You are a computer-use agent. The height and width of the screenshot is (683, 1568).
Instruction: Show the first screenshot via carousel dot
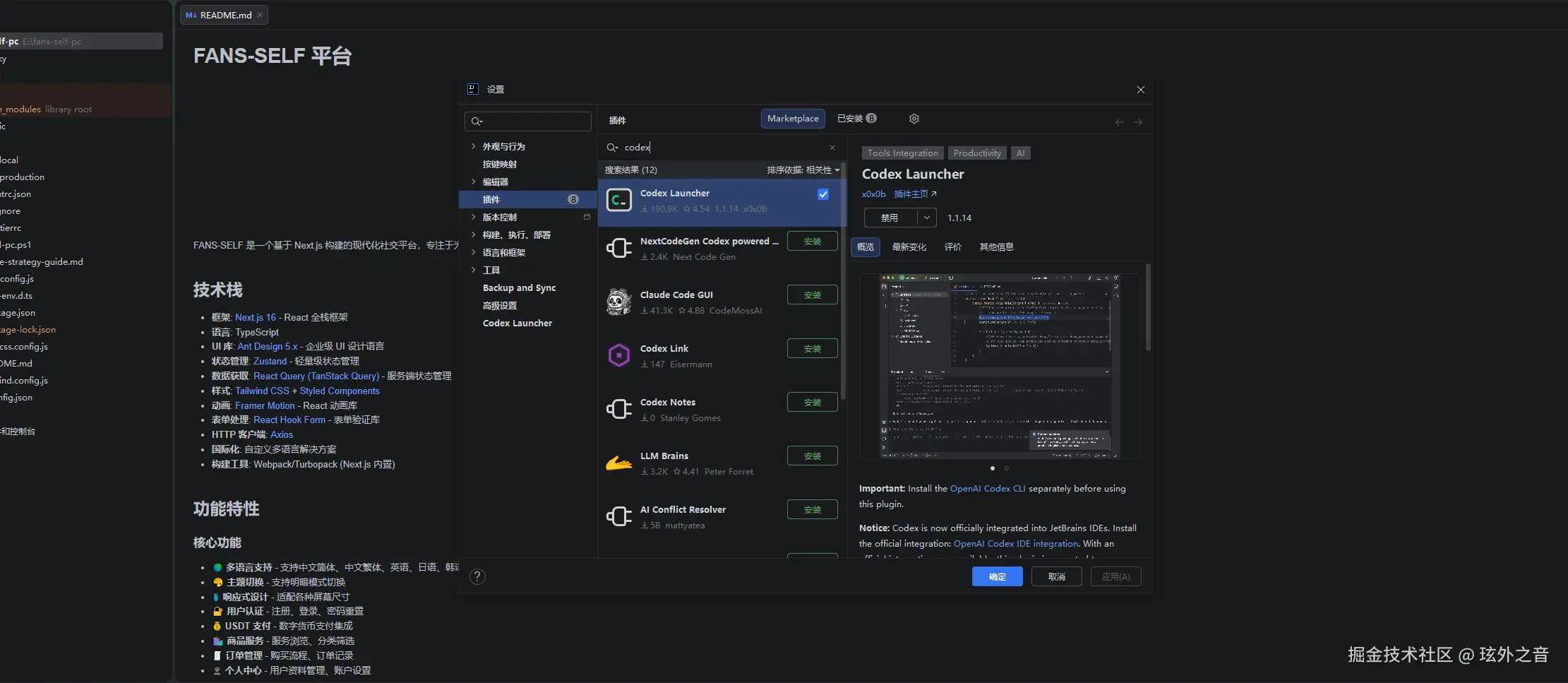(x=993, y=468)
